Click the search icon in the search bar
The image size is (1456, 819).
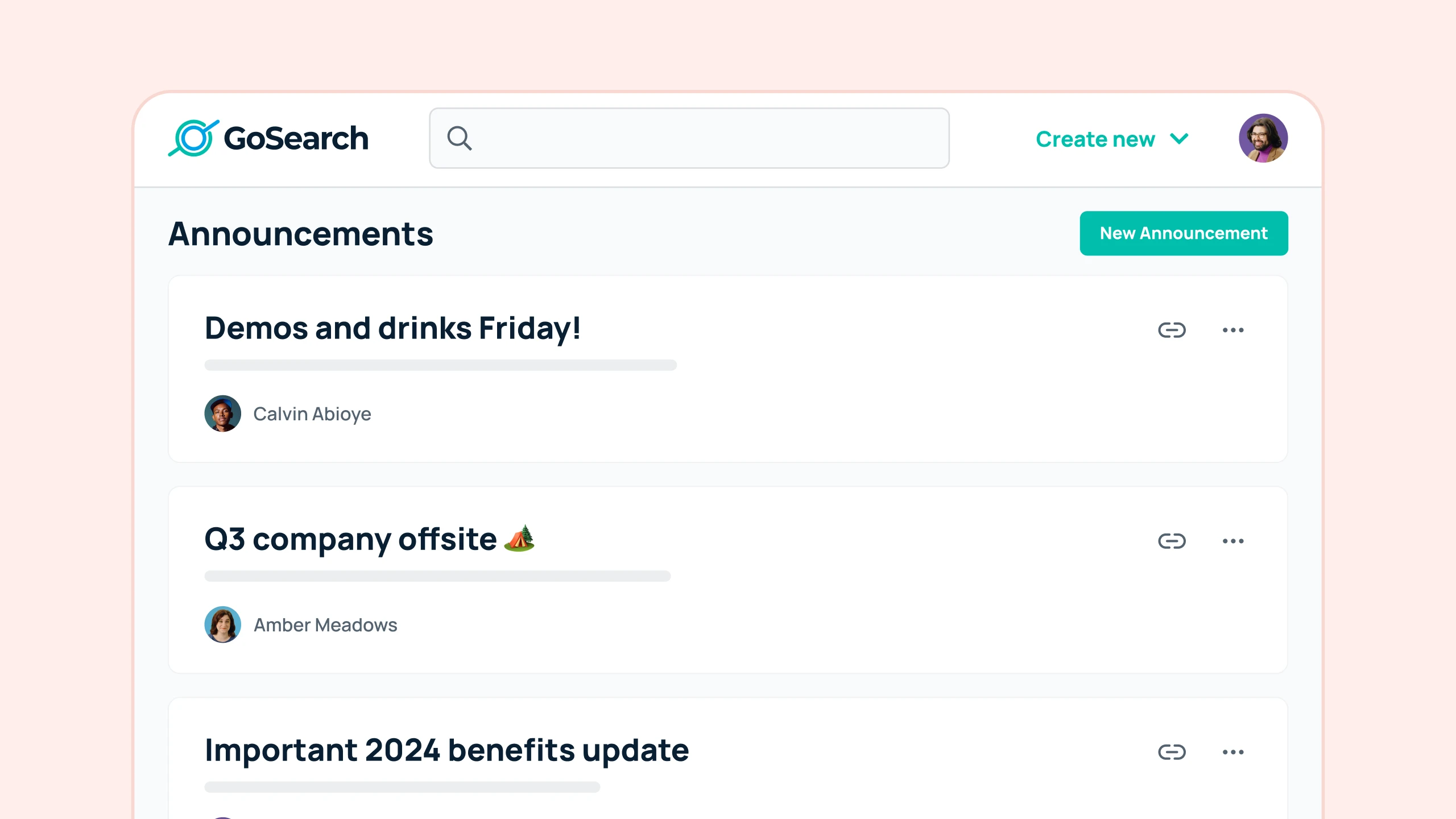[460, 138]
